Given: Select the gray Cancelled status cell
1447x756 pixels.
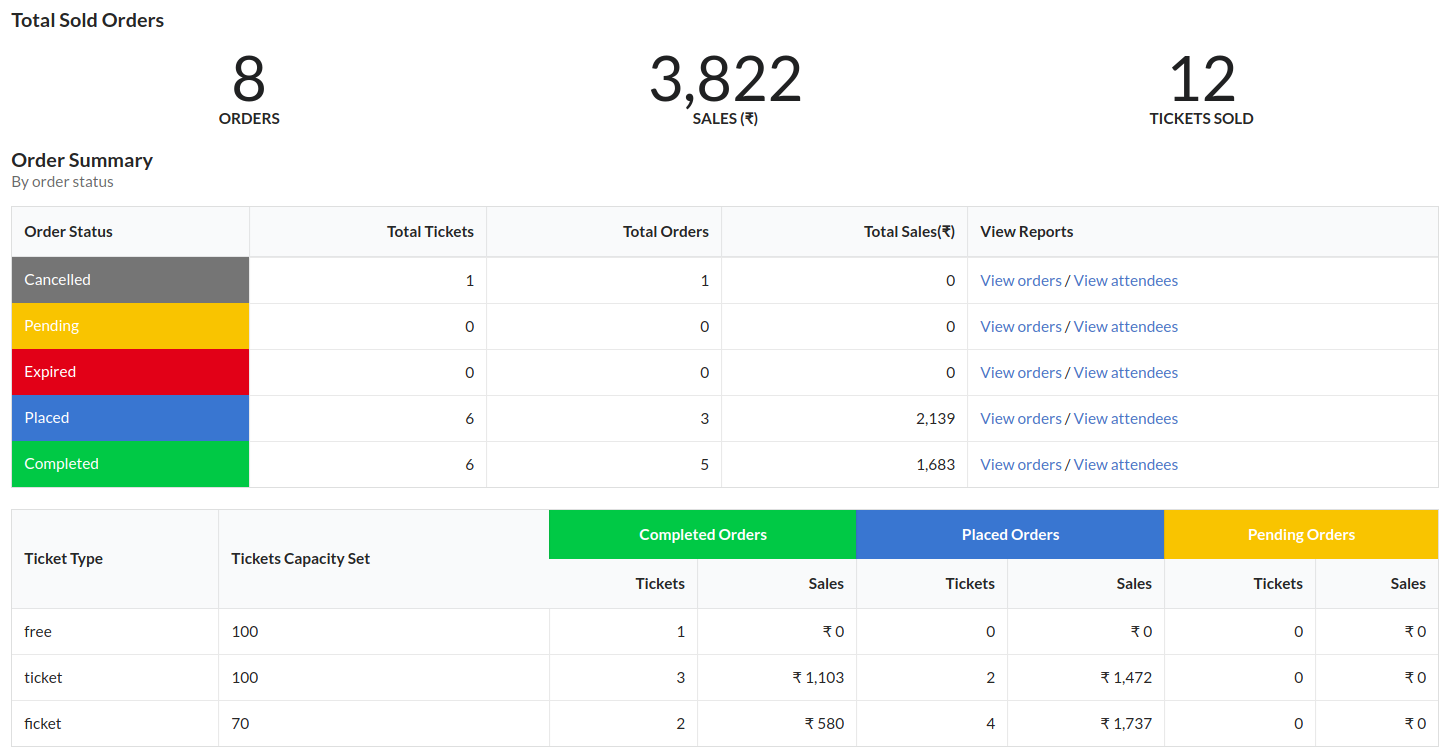Looking at the screenshot, I should pyautogui.click(x=130, y=280).
